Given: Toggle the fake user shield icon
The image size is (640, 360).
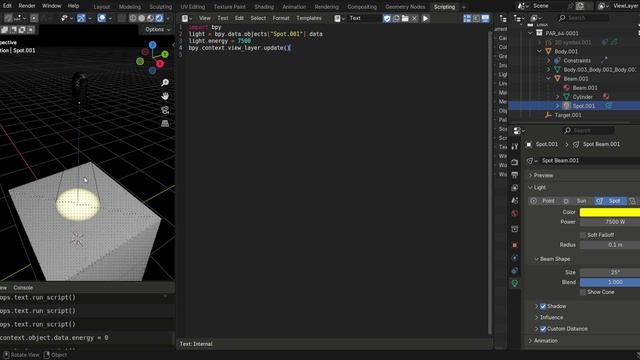Looking at the screenshot, I should (387, 18).
